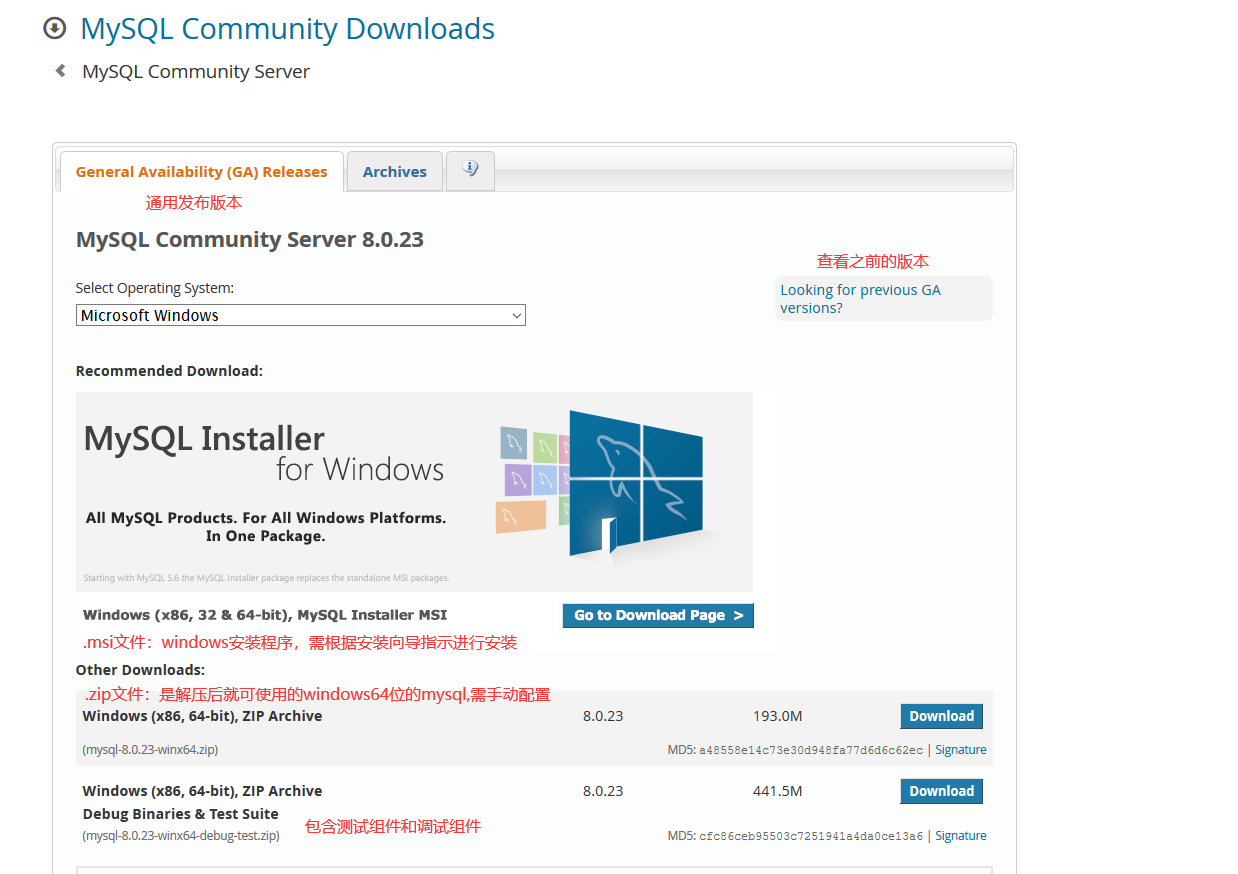The image size is (1238, 874).
Task: Go back to the MySQL Community Server link
Action: tap(196, 72)
